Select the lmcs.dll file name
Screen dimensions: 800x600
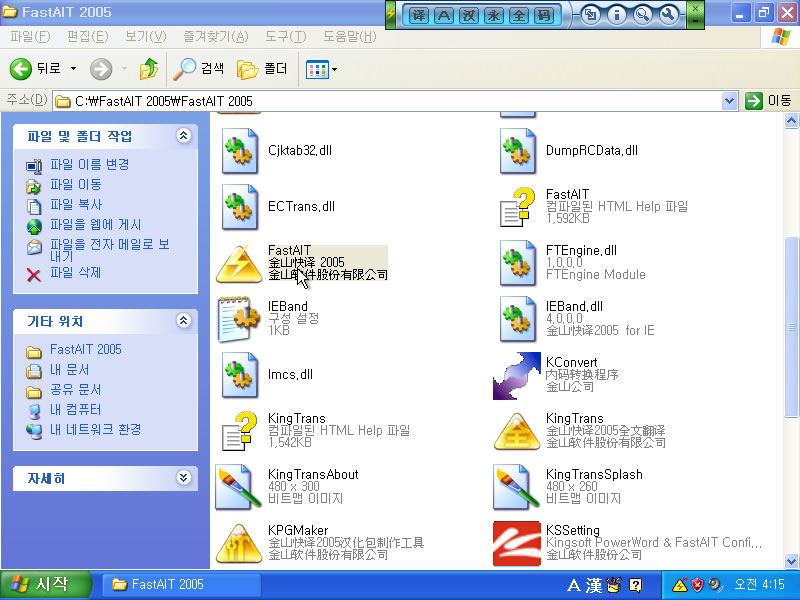click(x=290, y=374)
